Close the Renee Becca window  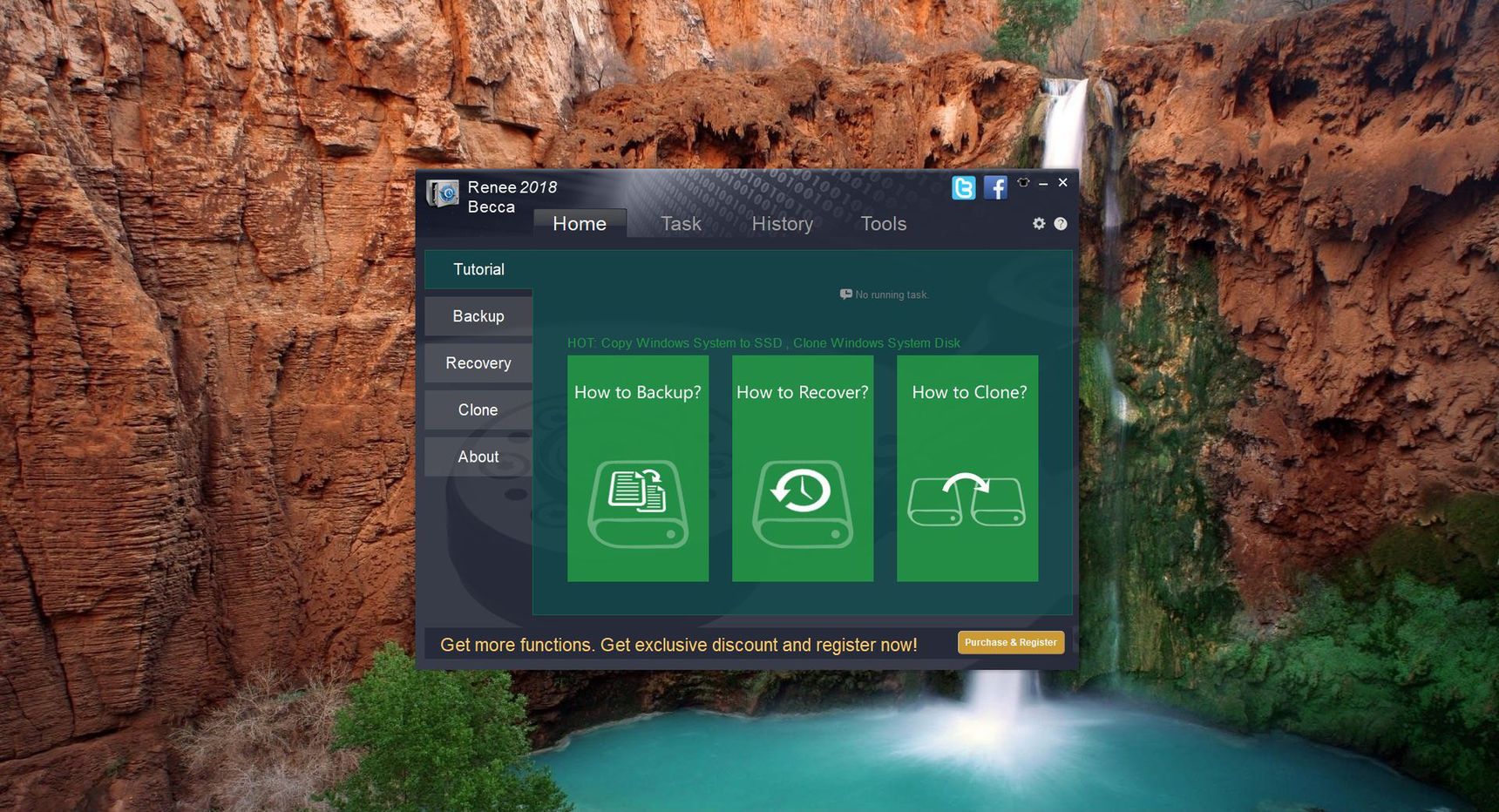coord(1062,182)
